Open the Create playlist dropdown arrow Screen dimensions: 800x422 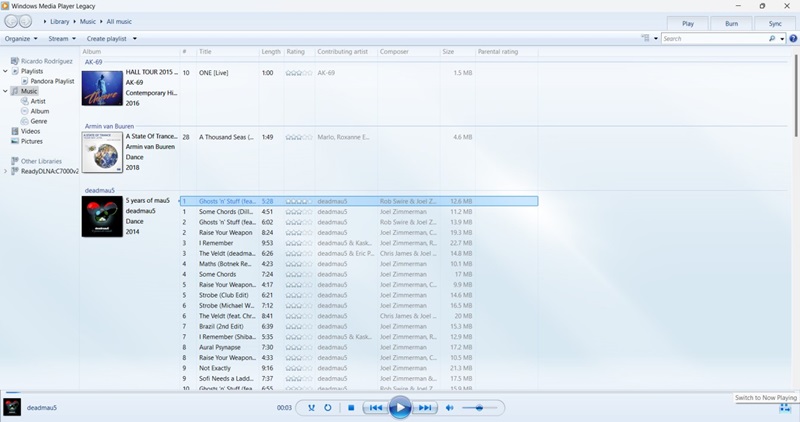pyautogui.click(x=135, y=38)
